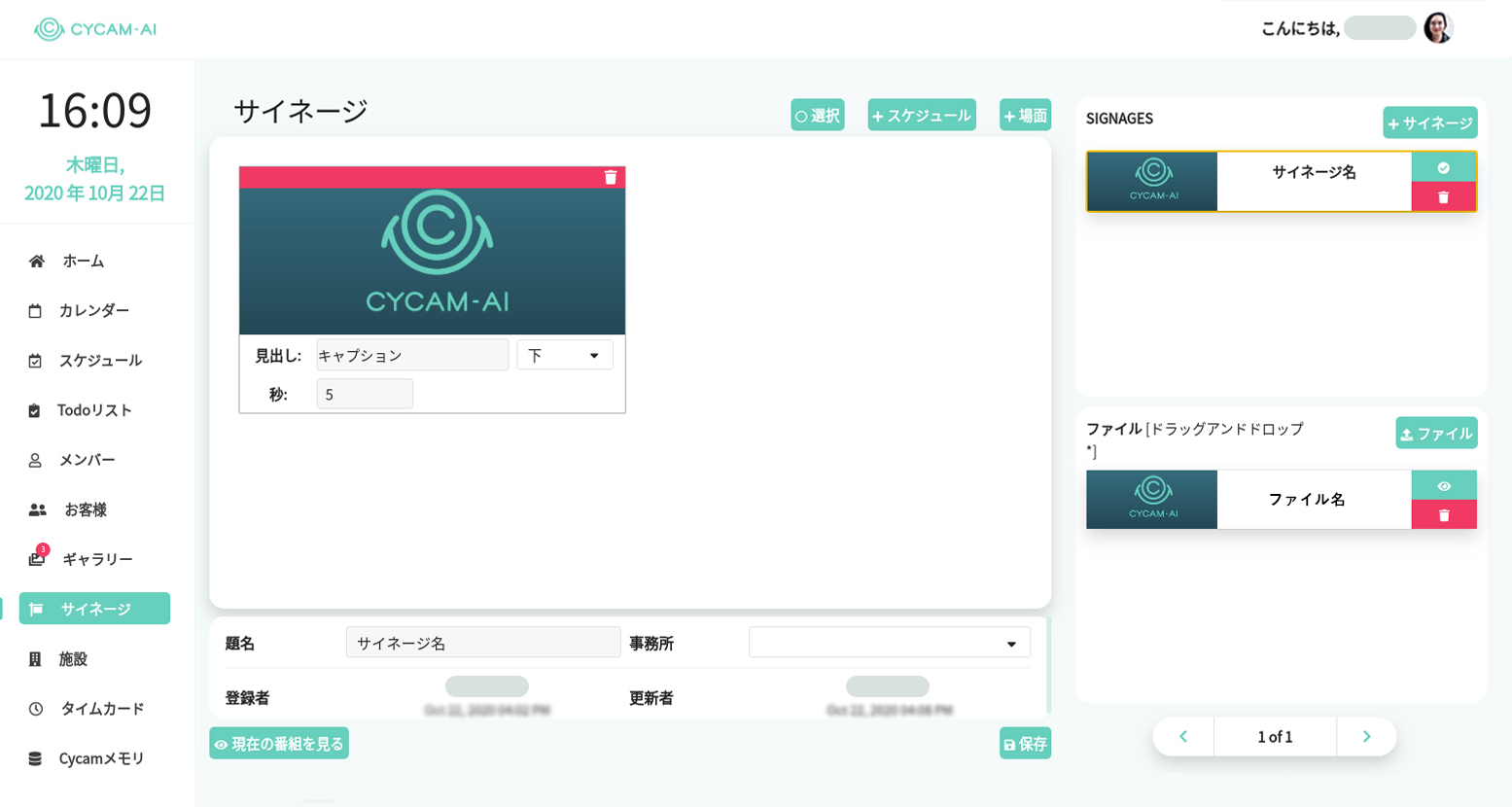Go to next page with right chevron
Viewport: 1512px width, 807px height.
[x=1366, y=737]
